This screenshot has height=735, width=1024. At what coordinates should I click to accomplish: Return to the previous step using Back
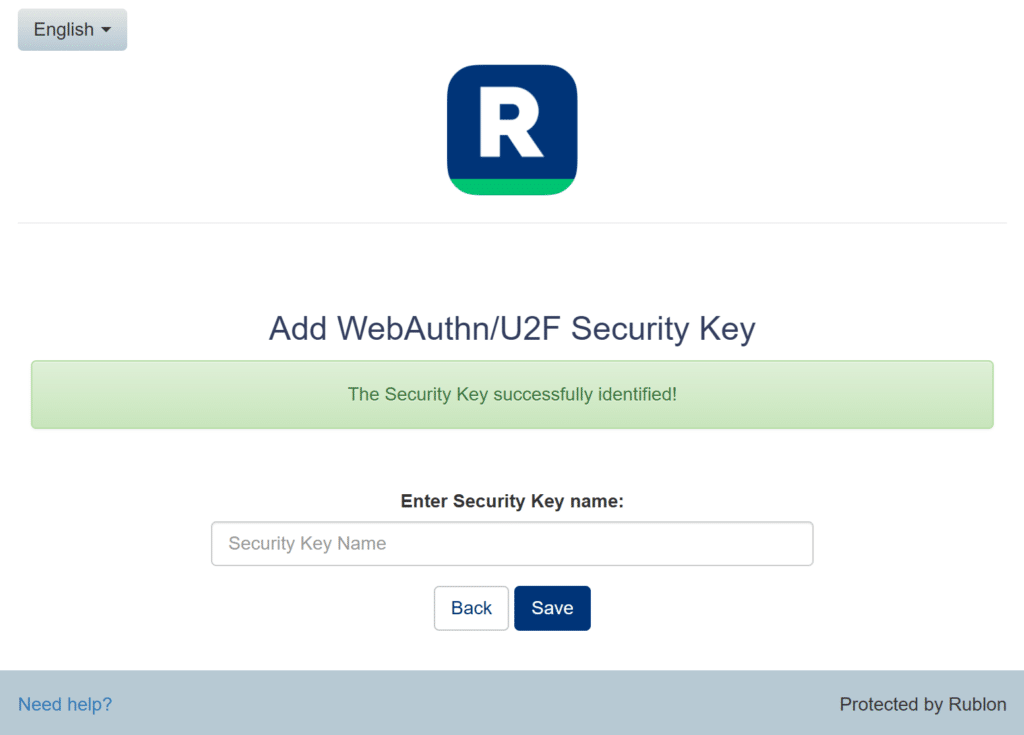coord(471,607)
